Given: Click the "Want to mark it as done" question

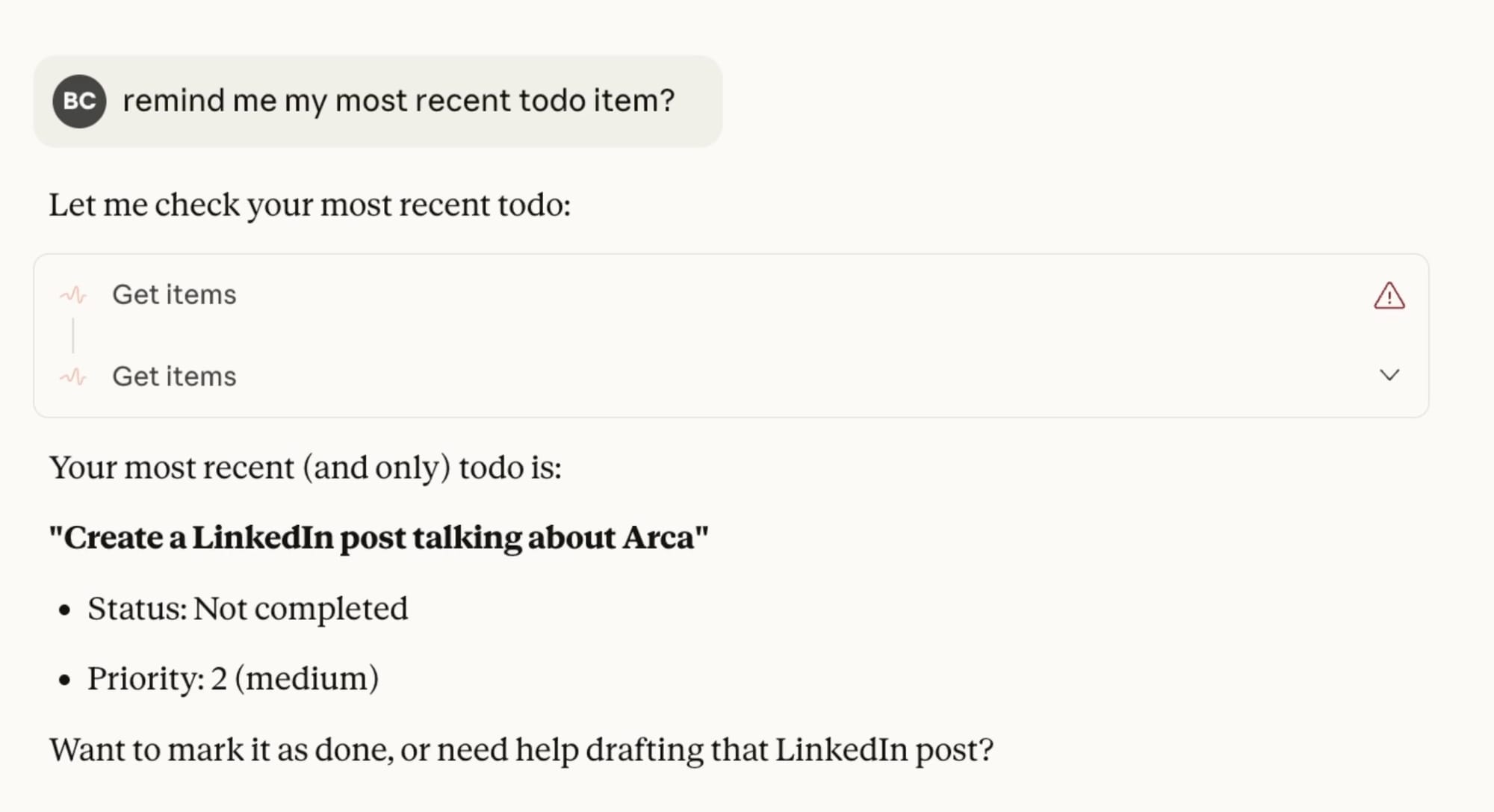Looking at the screenshot, I should point(521,749).
